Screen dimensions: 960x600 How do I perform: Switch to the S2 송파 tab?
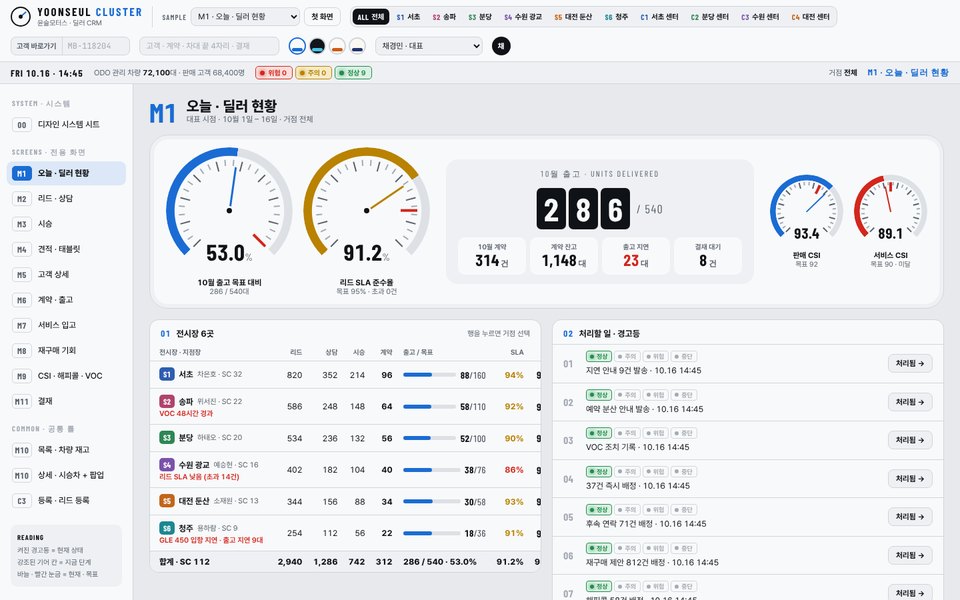[444, 17]
